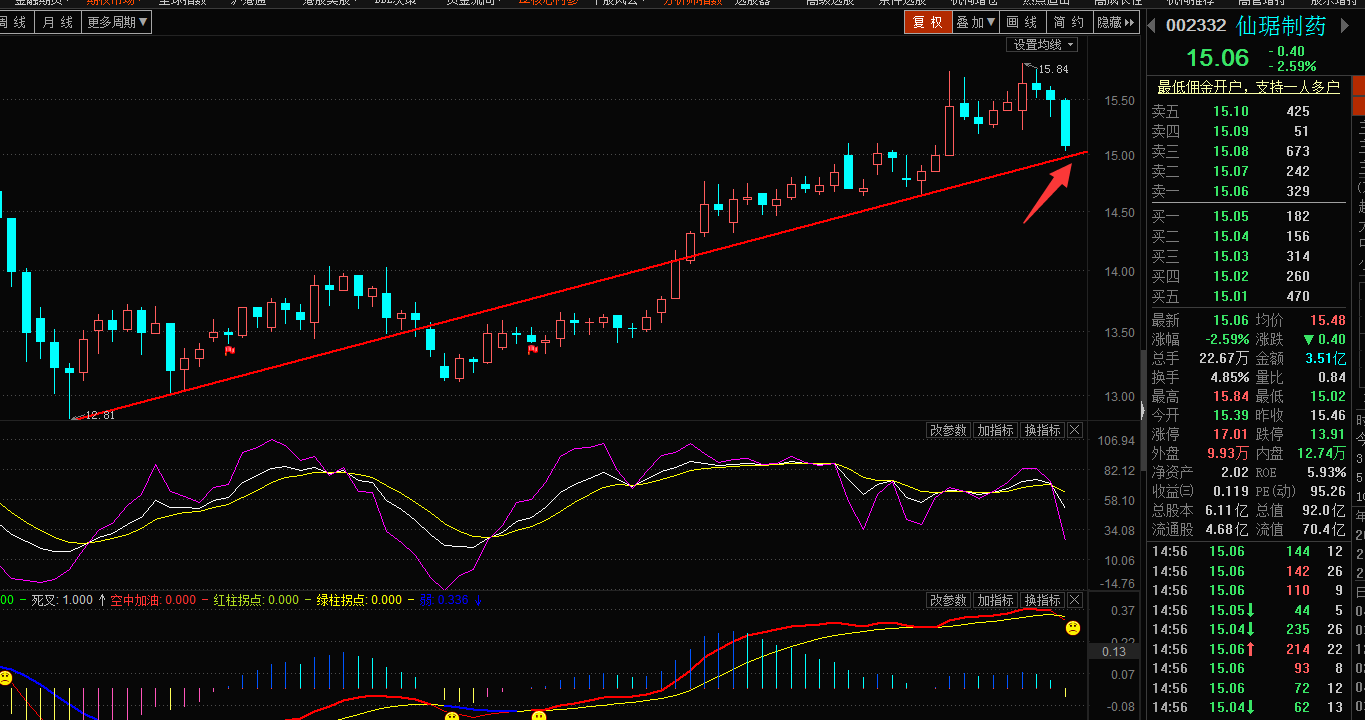Viewport: 1365px width, 720px height.
Task: Click 改参数 on the KDJ panel
Action: tap(948, 430)
